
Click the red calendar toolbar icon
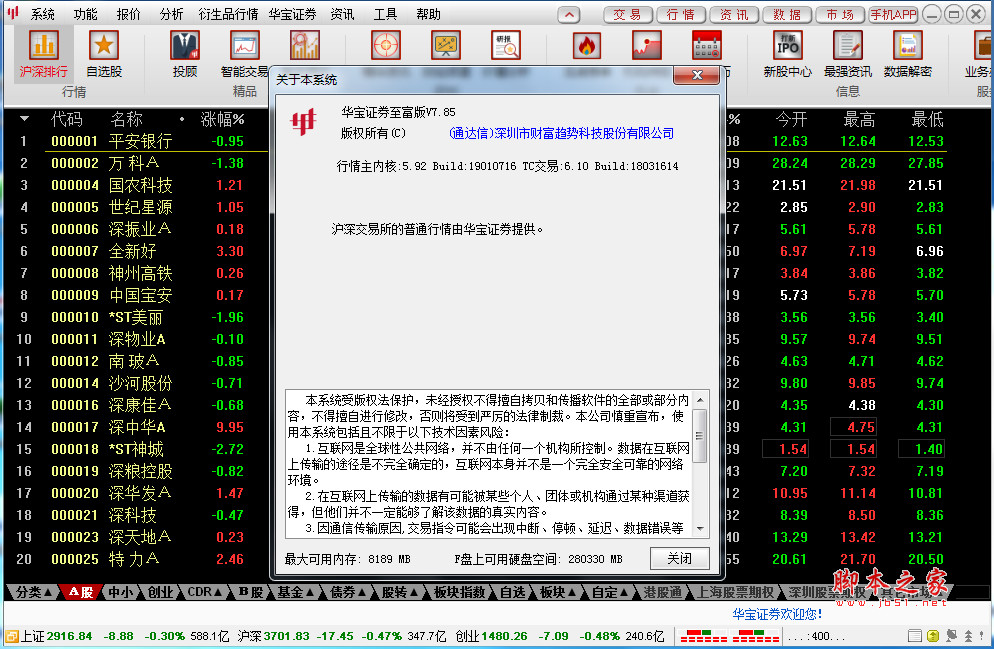point(707,46)
